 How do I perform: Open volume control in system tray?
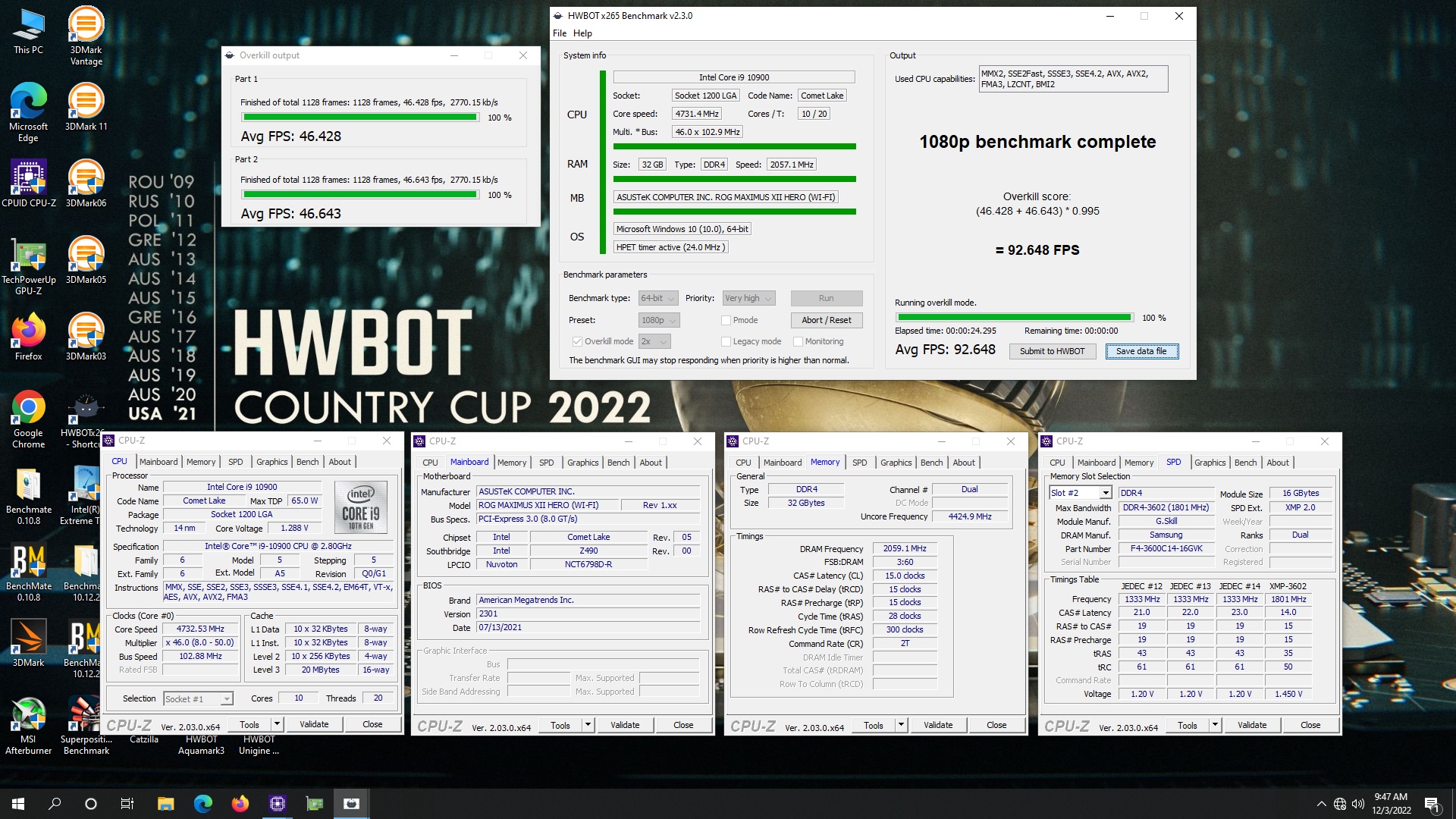click(x=1358, y=804)
